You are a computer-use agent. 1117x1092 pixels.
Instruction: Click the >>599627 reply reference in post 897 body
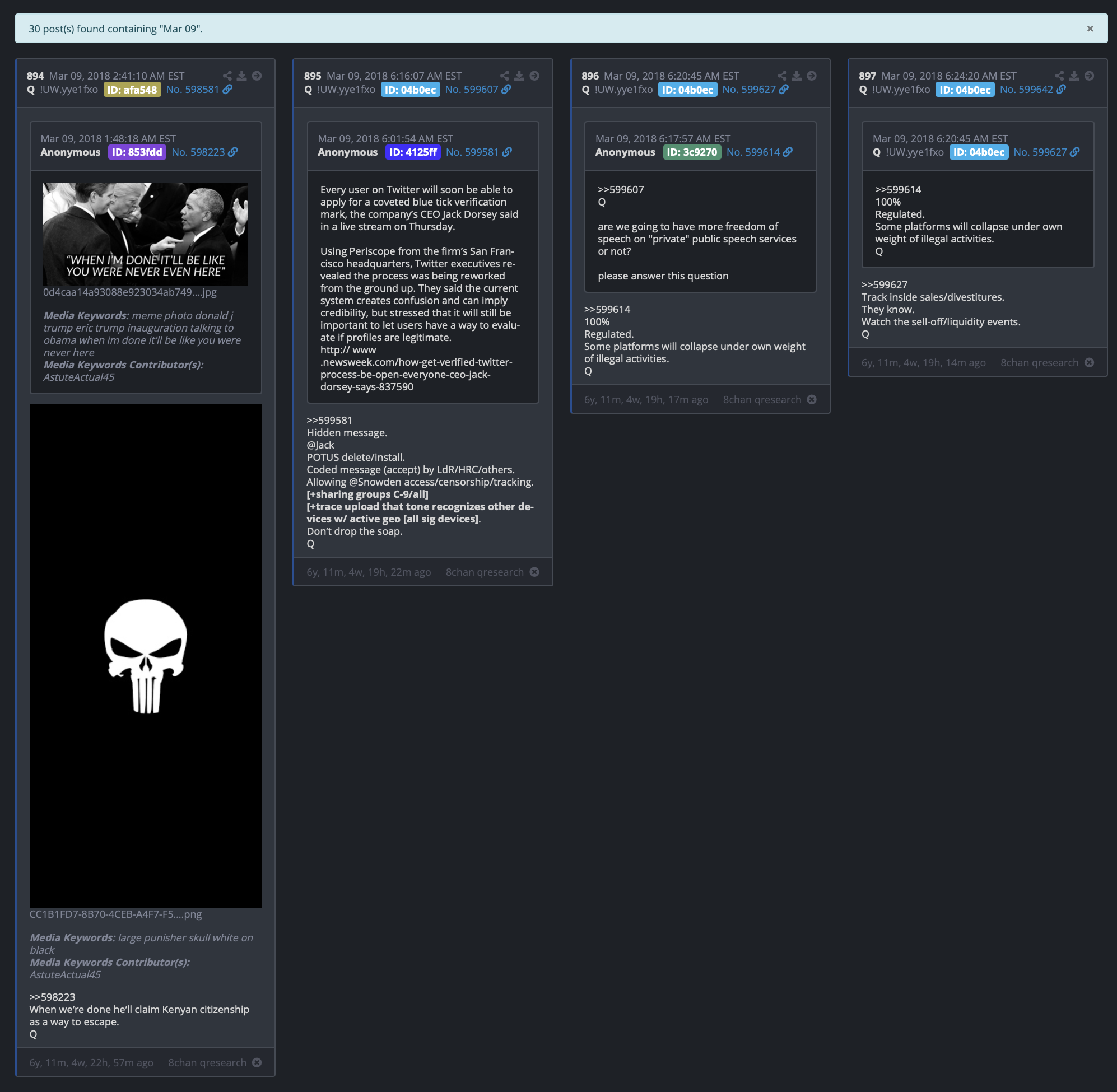[884, 284]
